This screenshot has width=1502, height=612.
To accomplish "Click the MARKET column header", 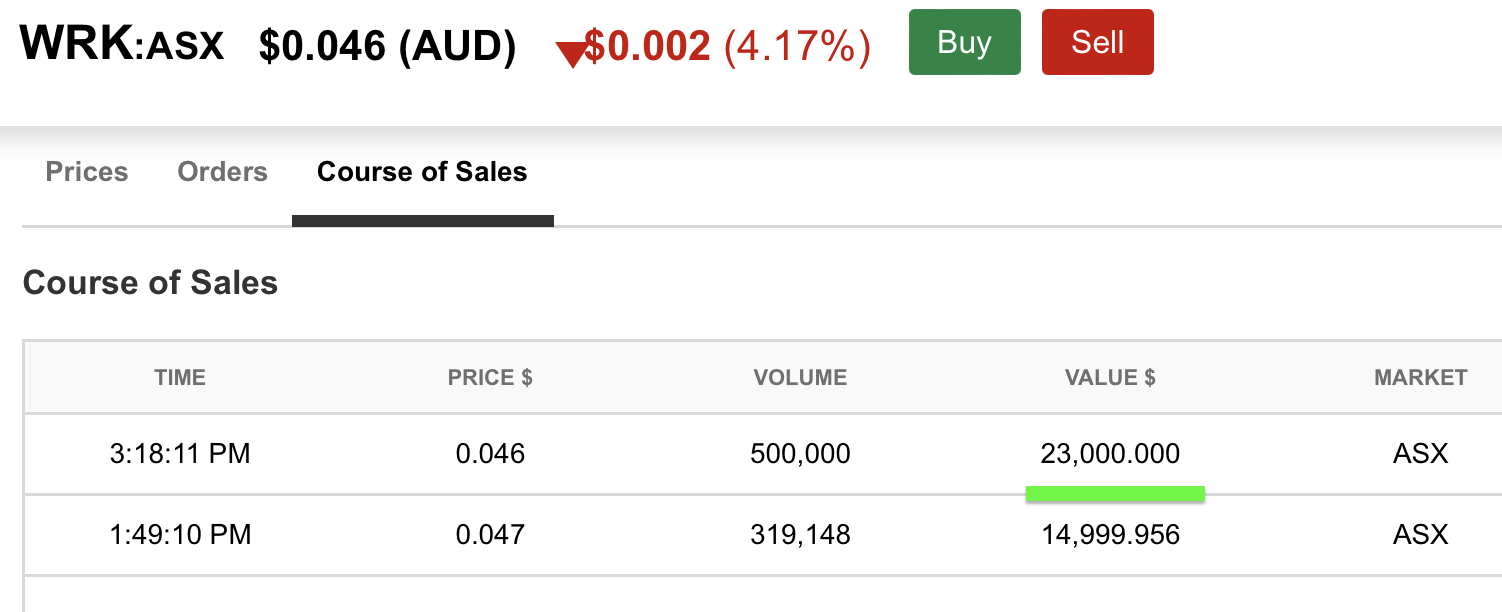I will pyautogui.click(x=1420, y=378).
